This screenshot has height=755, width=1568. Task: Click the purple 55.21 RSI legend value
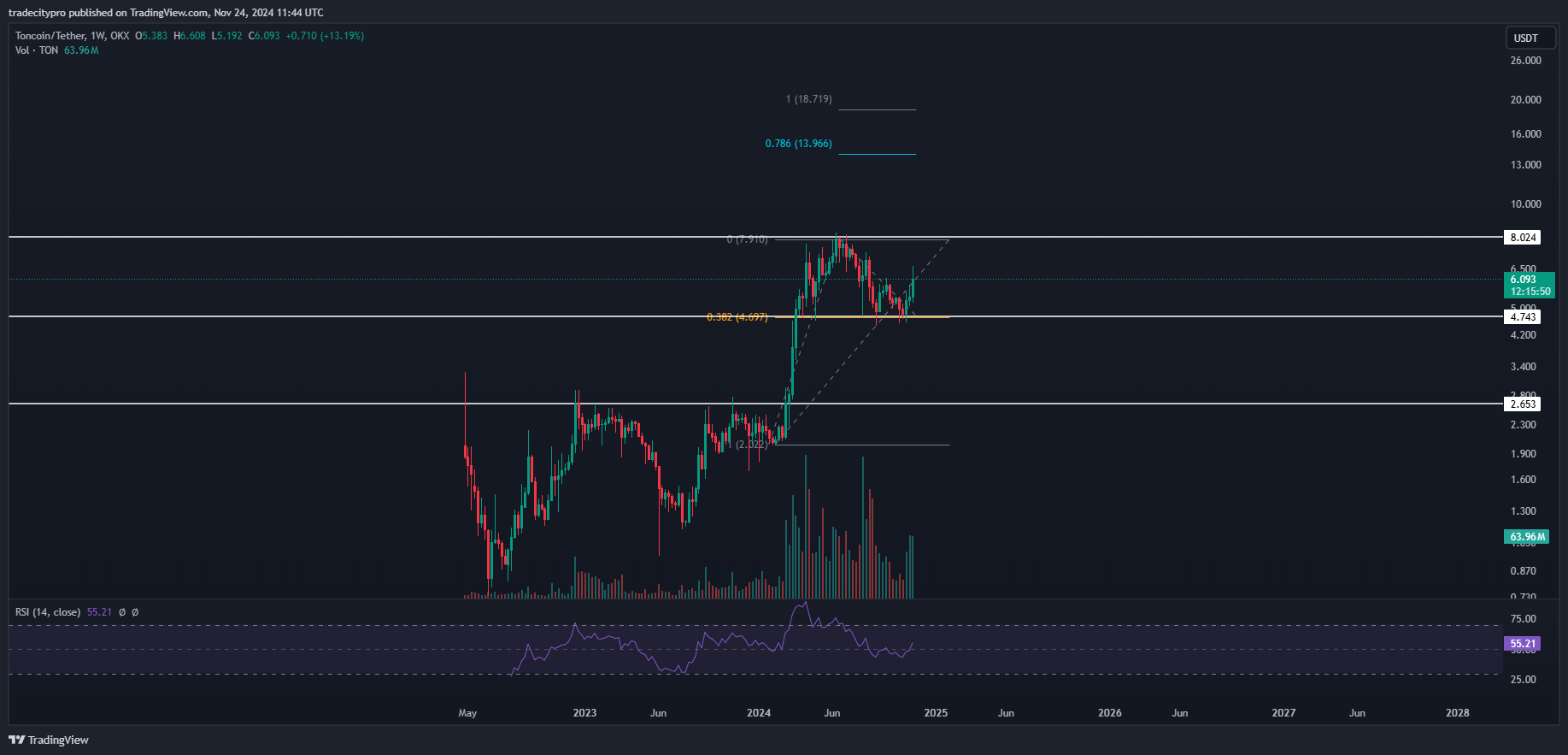[99, 612]
